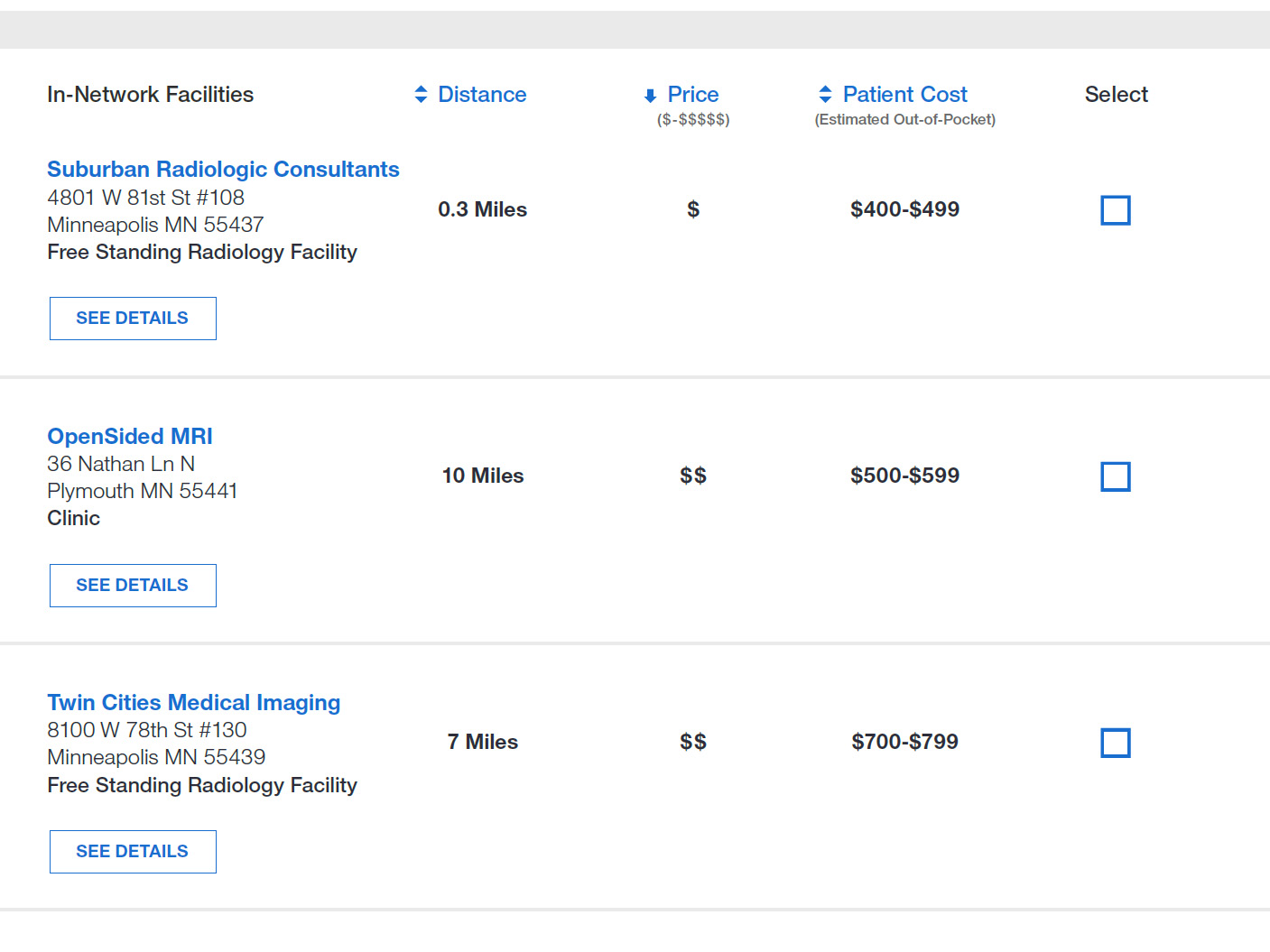Screen dimensions: 1270x952
Task: Click the 0.3 Miles distance value
Action: [x=483, y=209]
